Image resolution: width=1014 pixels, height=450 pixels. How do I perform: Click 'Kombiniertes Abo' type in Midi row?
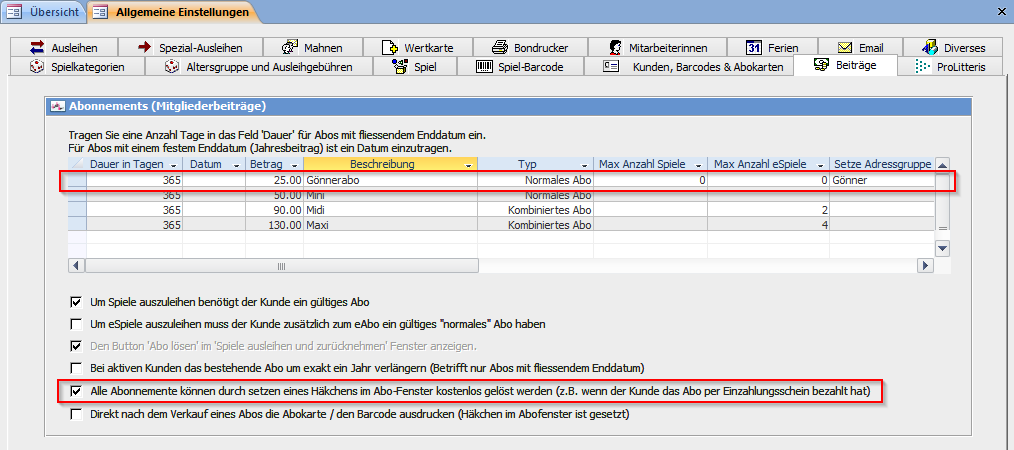(x=535, y=210)
